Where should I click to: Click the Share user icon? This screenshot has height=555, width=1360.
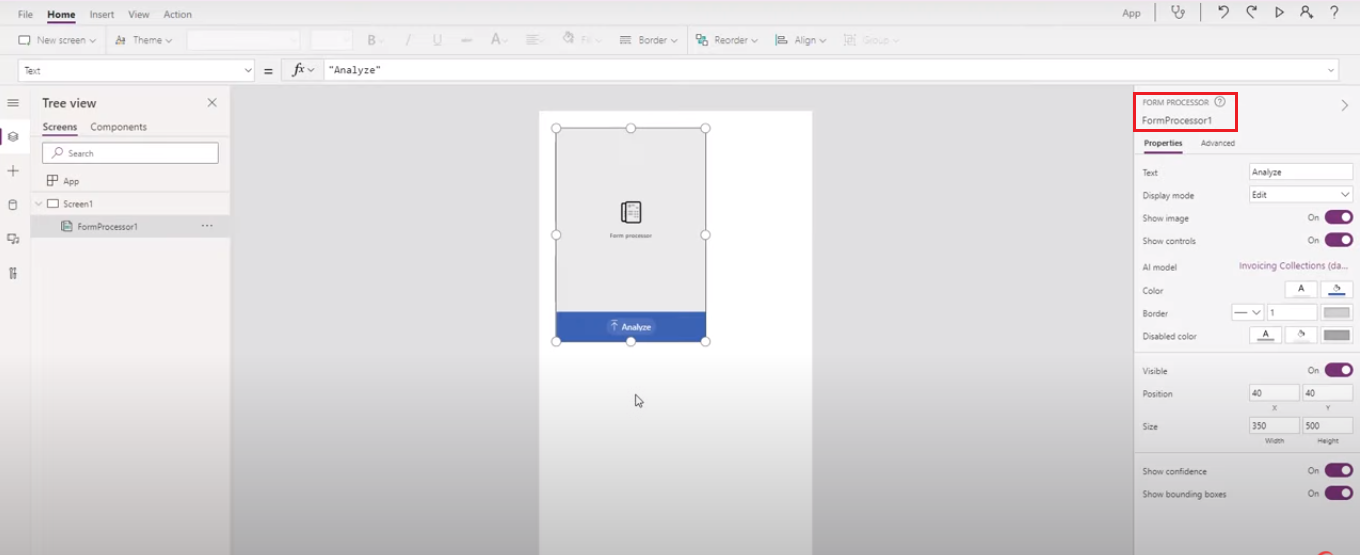pos(1306,12)
